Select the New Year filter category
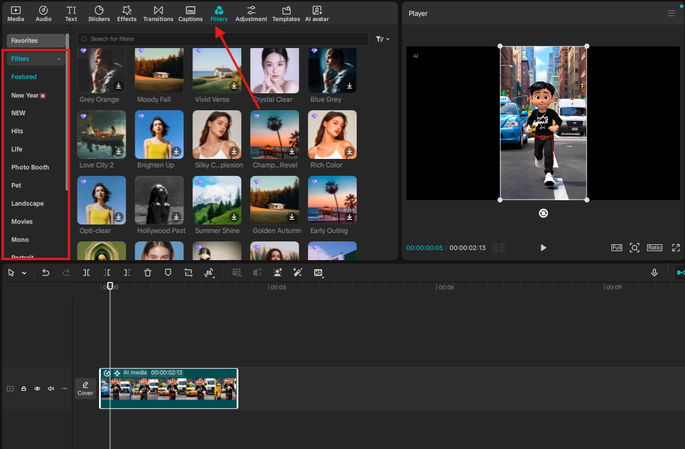The image size is (685, 449). click(28, 95)
